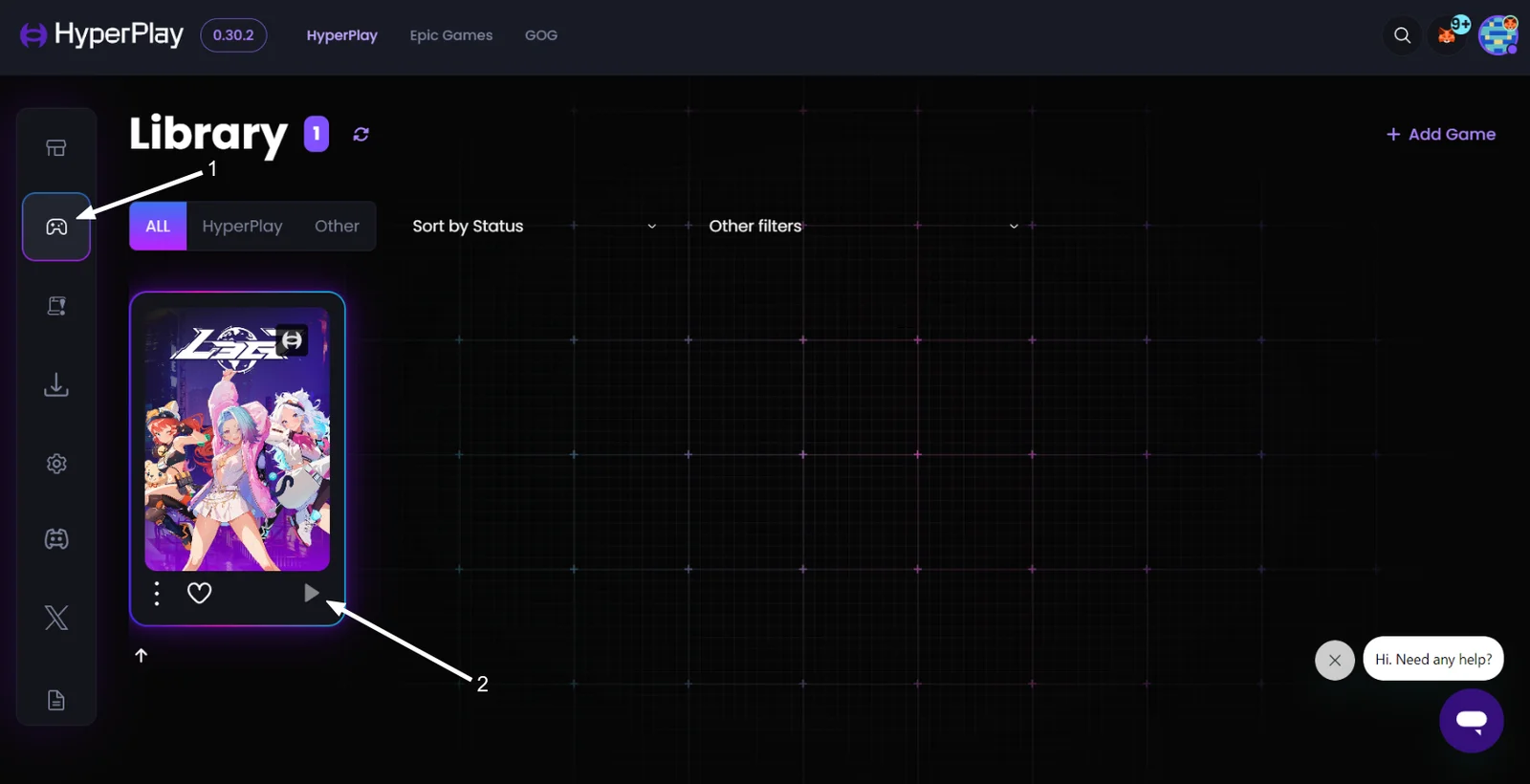Open the Discord icon in sidebar
Screen dimensions: 1530x784
pyautogui.click(x=56, y=539)
